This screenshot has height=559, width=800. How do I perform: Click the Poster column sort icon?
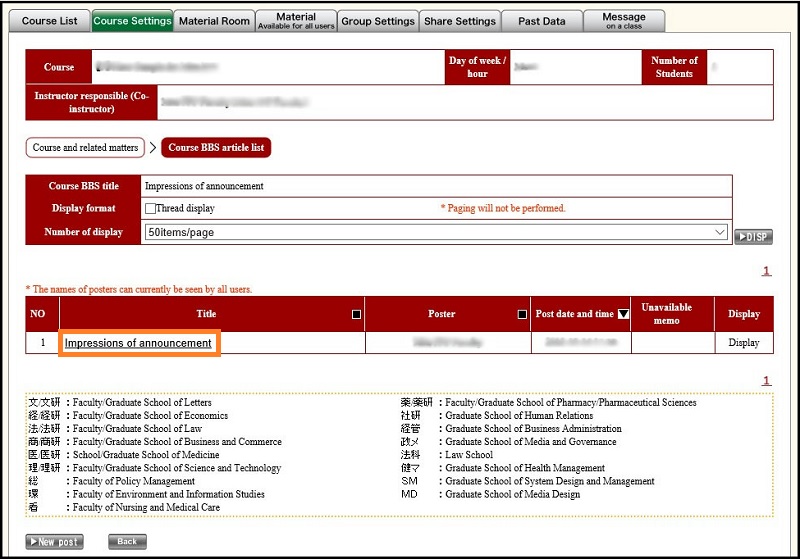click(x=522, y=315)
